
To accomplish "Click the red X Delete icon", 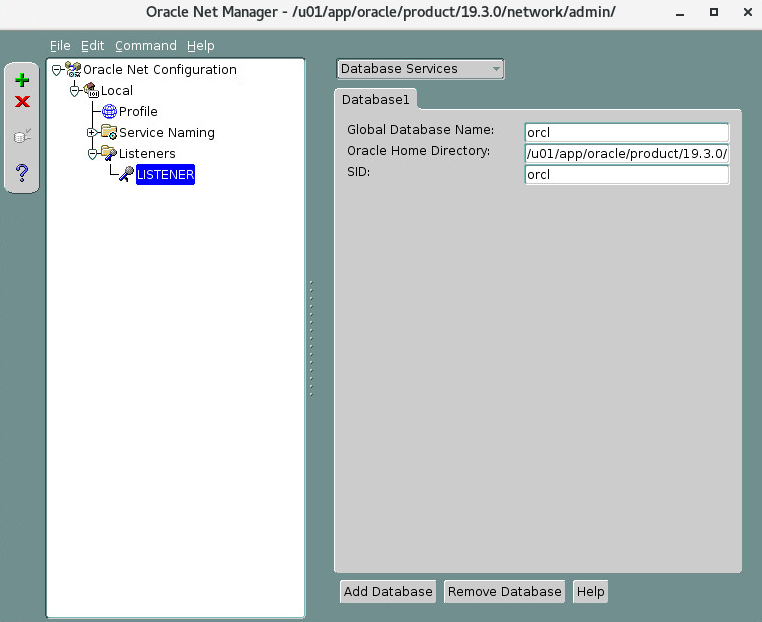I will click(x=22, y=102).
